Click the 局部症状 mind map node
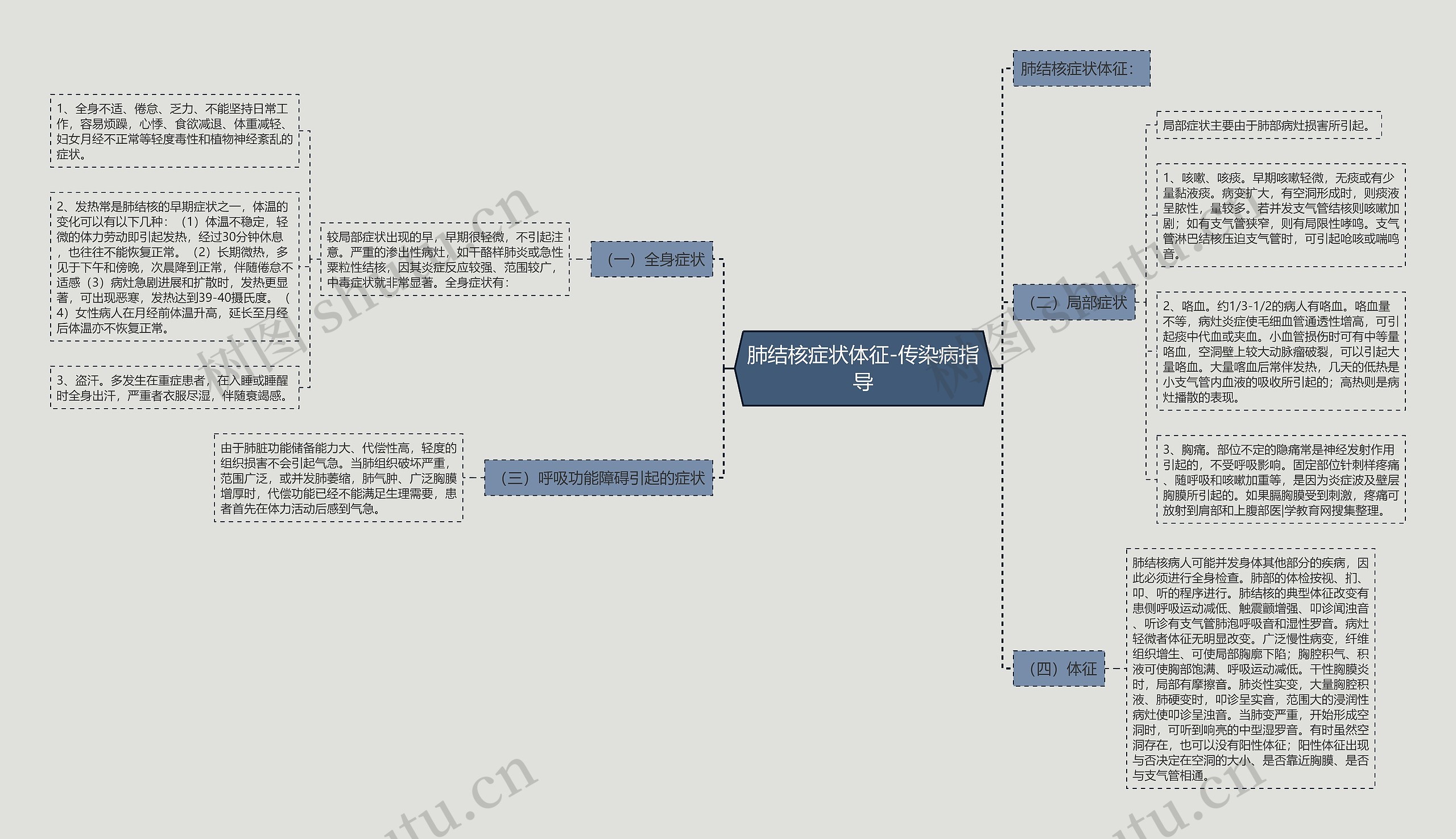 click(x=1071, y=306)
